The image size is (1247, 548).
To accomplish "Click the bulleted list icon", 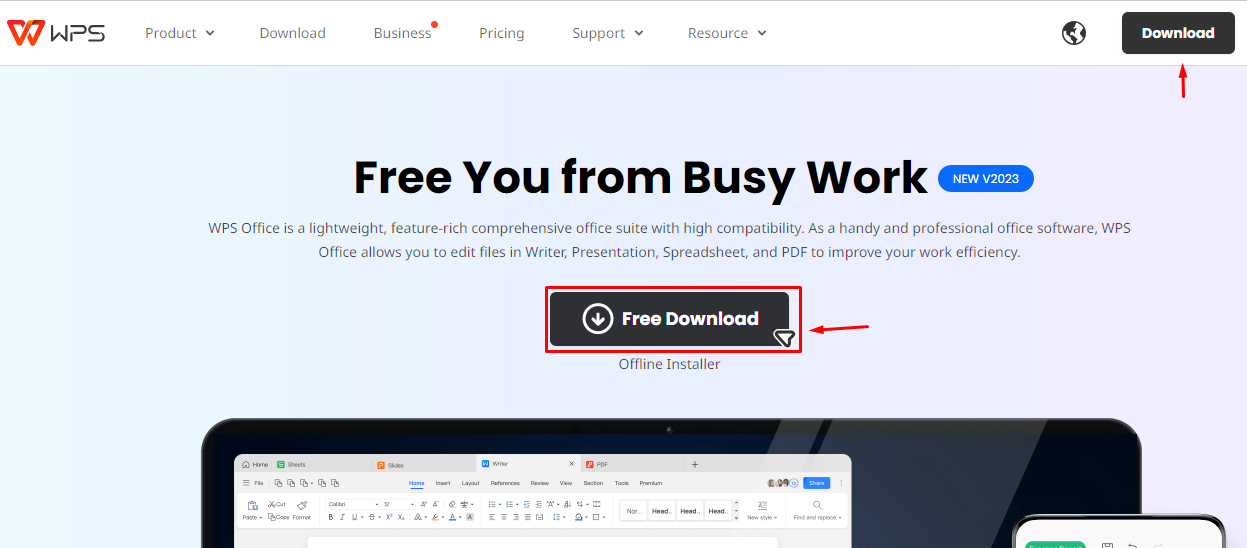I will [492, 504].
